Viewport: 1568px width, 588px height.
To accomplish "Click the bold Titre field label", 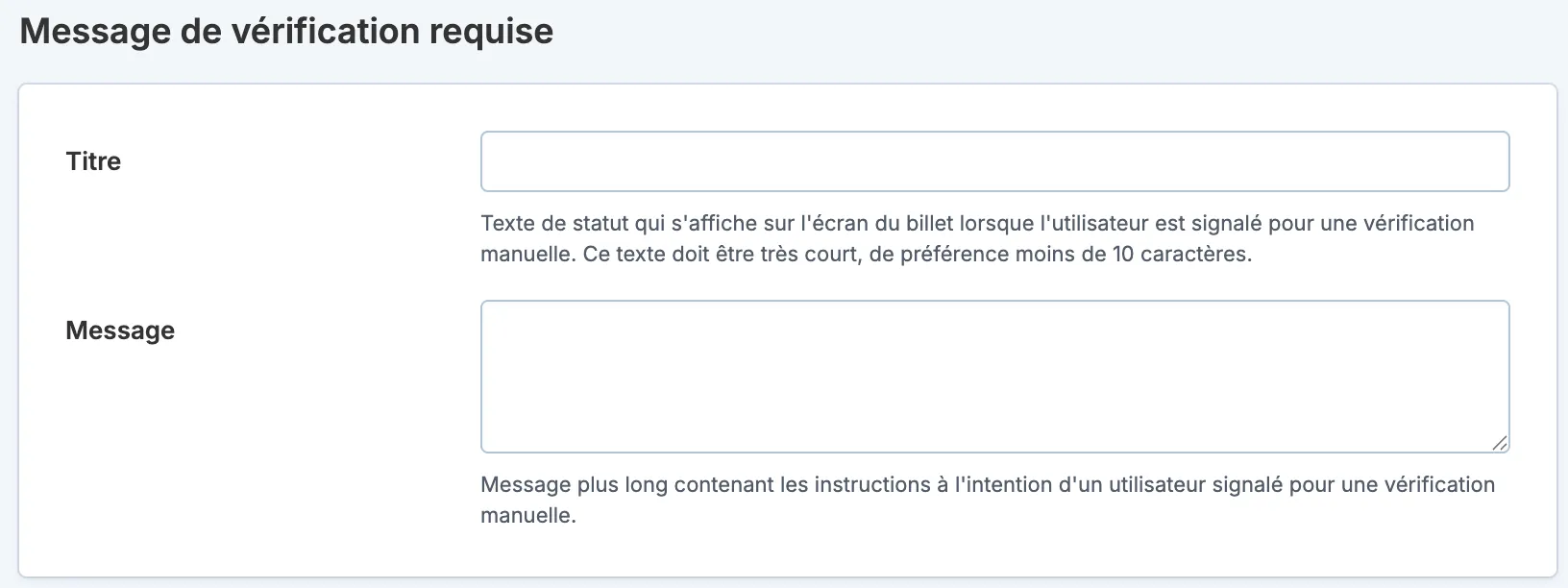I will point(93,161).
